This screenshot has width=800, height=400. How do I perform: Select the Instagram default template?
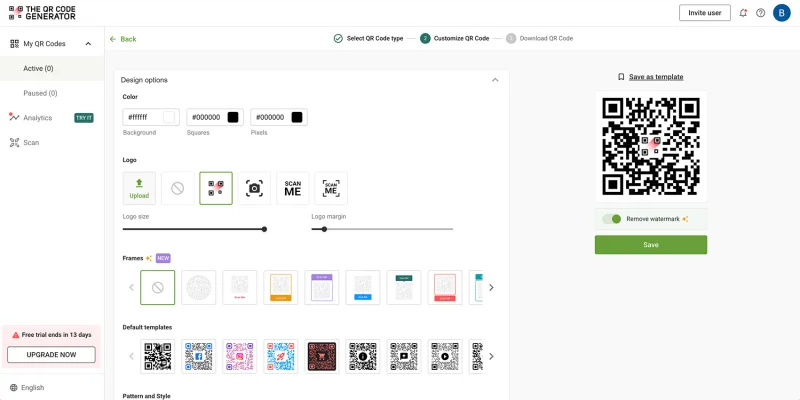[x=240, y=356]
